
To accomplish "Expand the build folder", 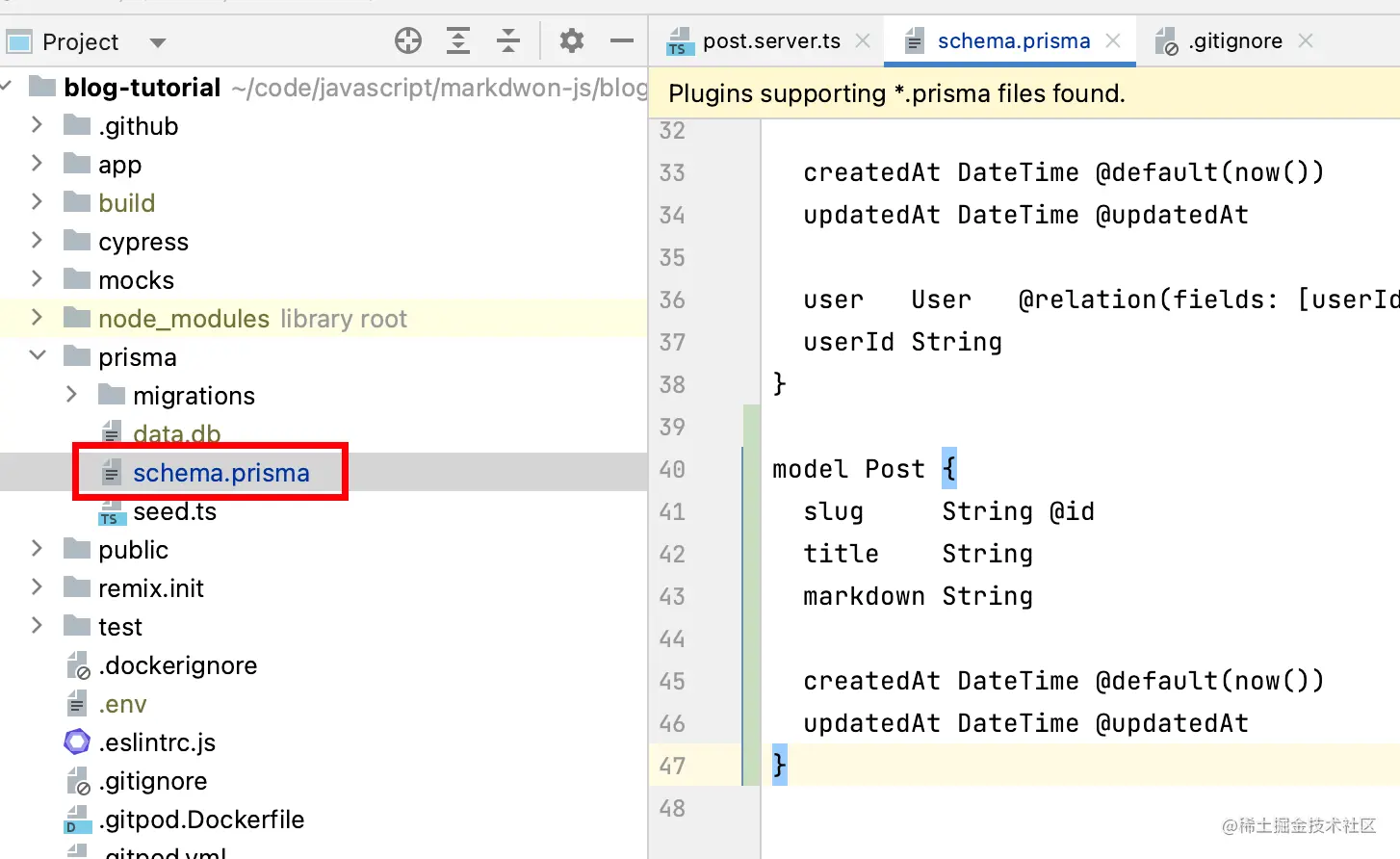I will tap(37, 202).
